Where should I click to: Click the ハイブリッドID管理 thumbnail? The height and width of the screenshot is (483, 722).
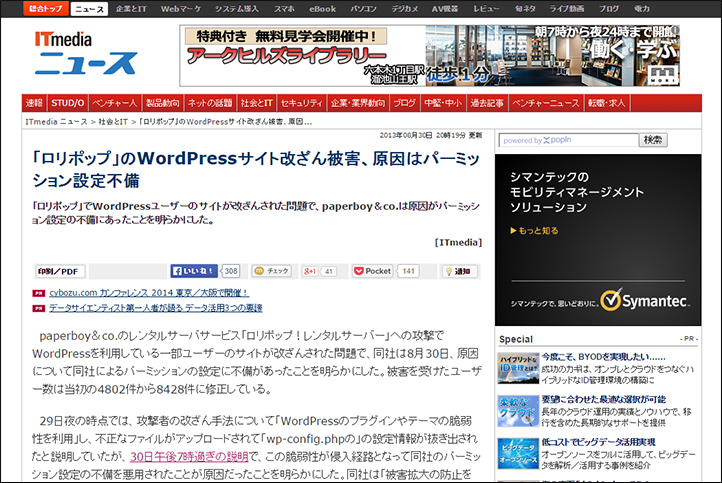[x=518, y=368]
